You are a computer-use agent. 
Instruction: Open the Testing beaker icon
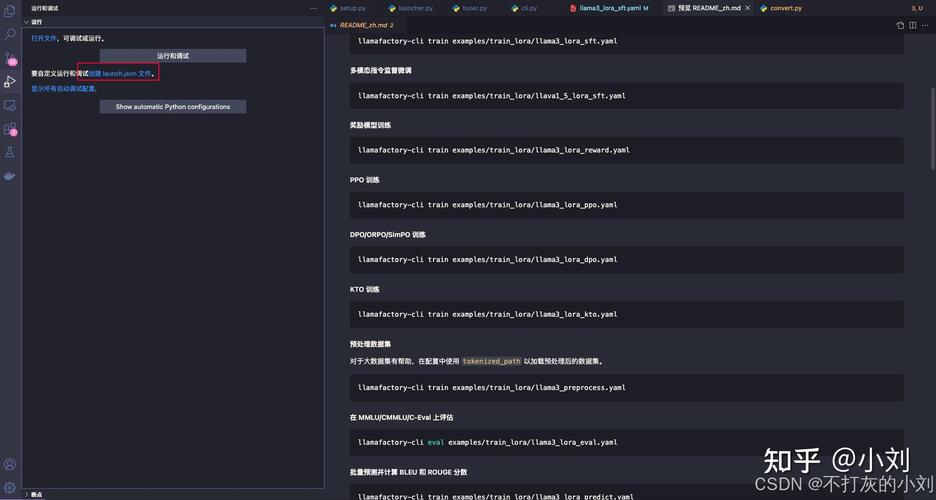10,153
